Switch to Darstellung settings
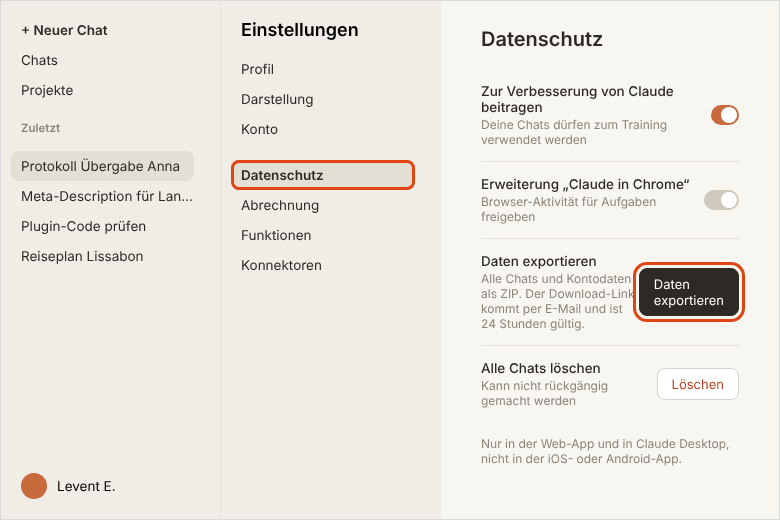This screenshot has width=780, height=520. click(x=277, y=99)
